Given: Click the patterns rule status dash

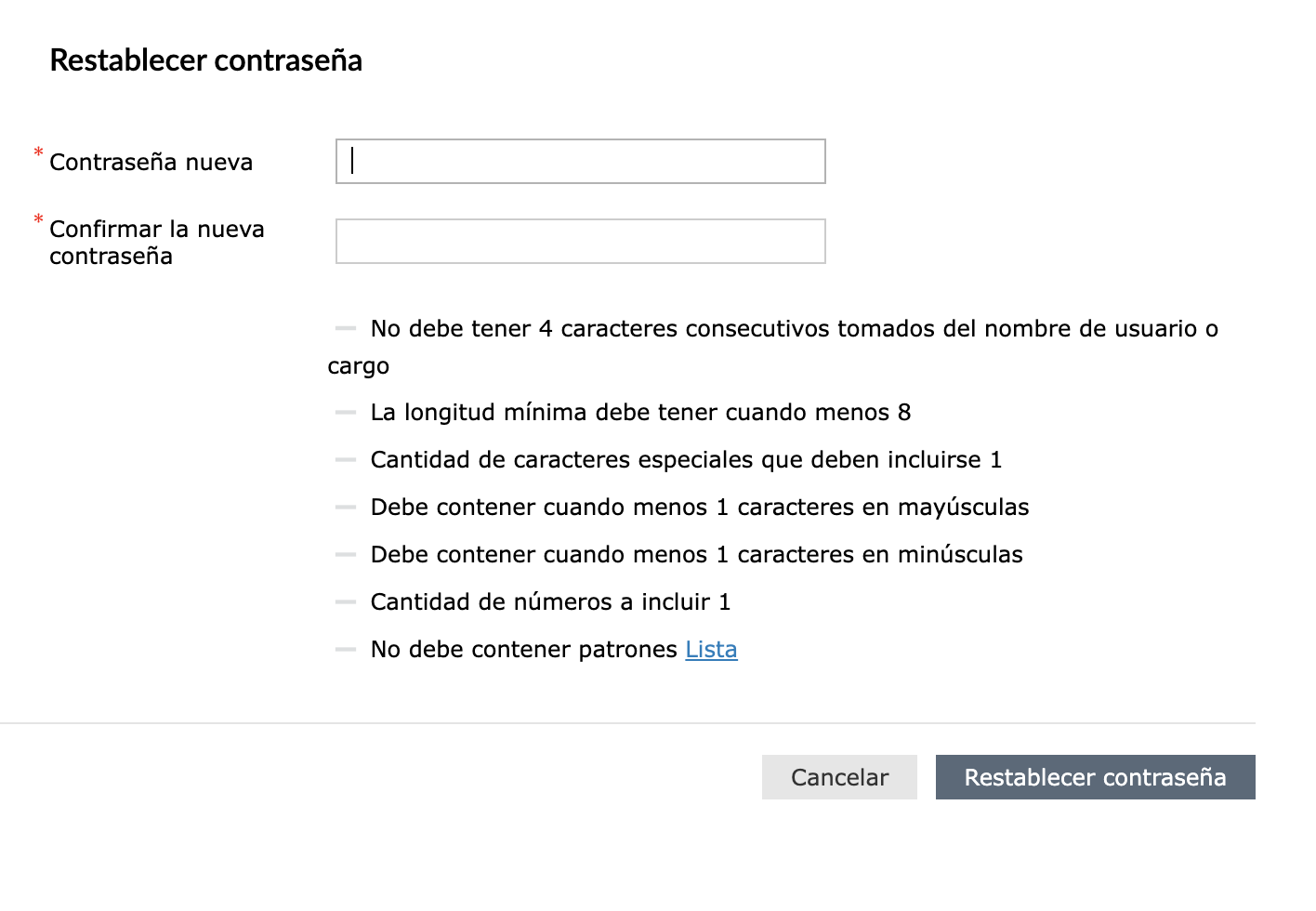Looking at the screenshot, I should tap(346, 649).
